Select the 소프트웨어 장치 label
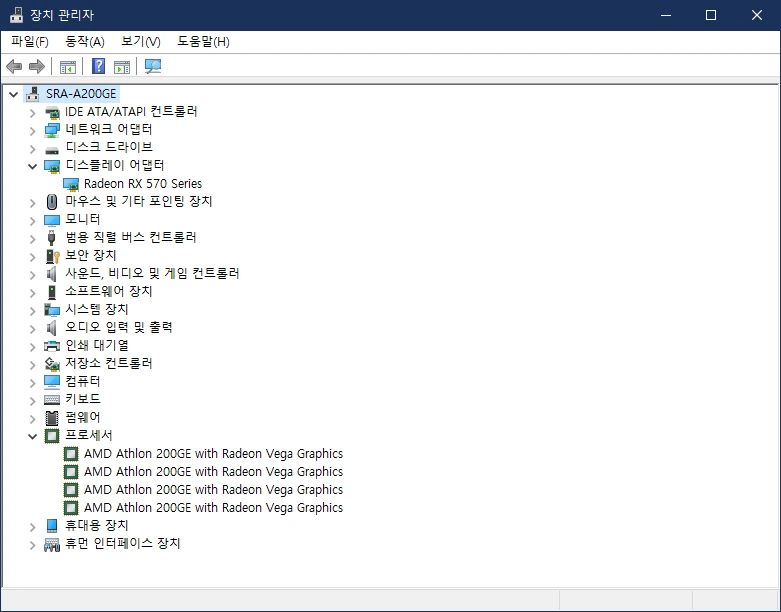The image size is (781, 612). (x=109, y=291)
